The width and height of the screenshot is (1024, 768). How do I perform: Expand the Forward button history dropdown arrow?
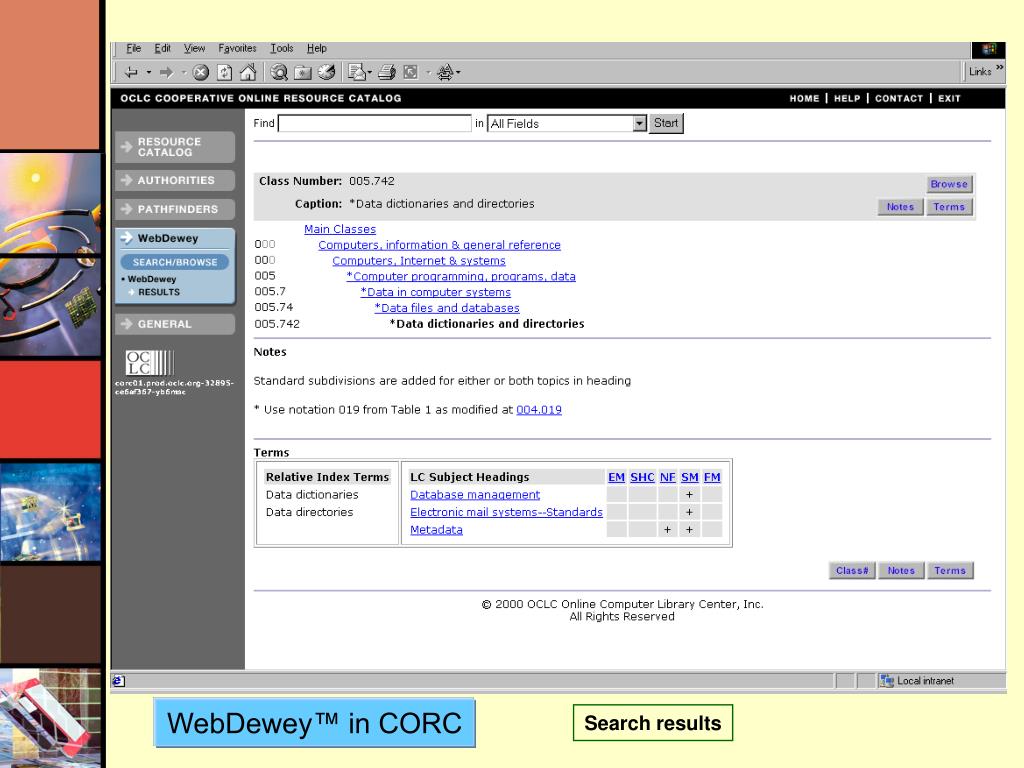(x=184, y=72)
